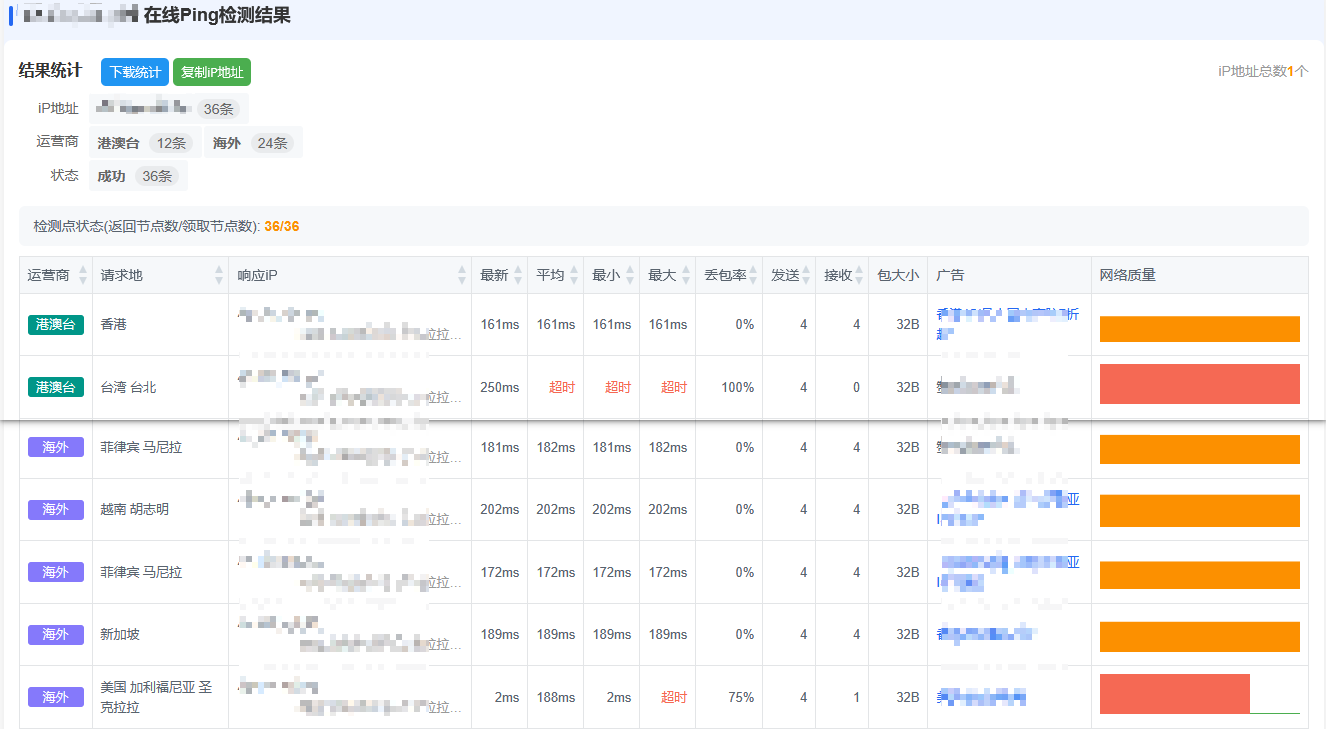
Task: Click 新加坡 row orange quality bar
Action: tap(1200, 637)
